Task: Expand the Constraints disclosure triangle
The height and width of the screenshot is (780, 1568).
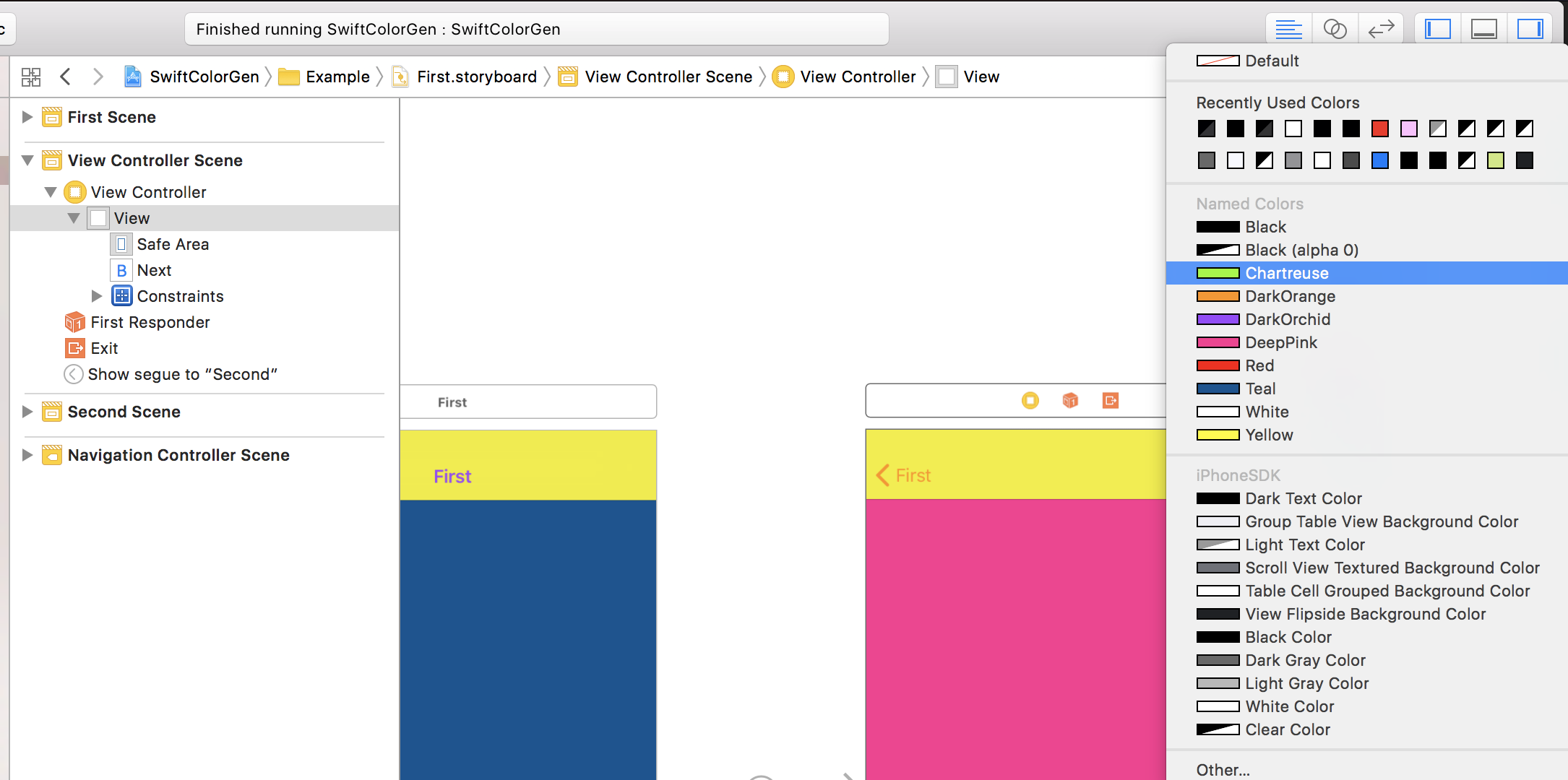Action: (97, 296)
